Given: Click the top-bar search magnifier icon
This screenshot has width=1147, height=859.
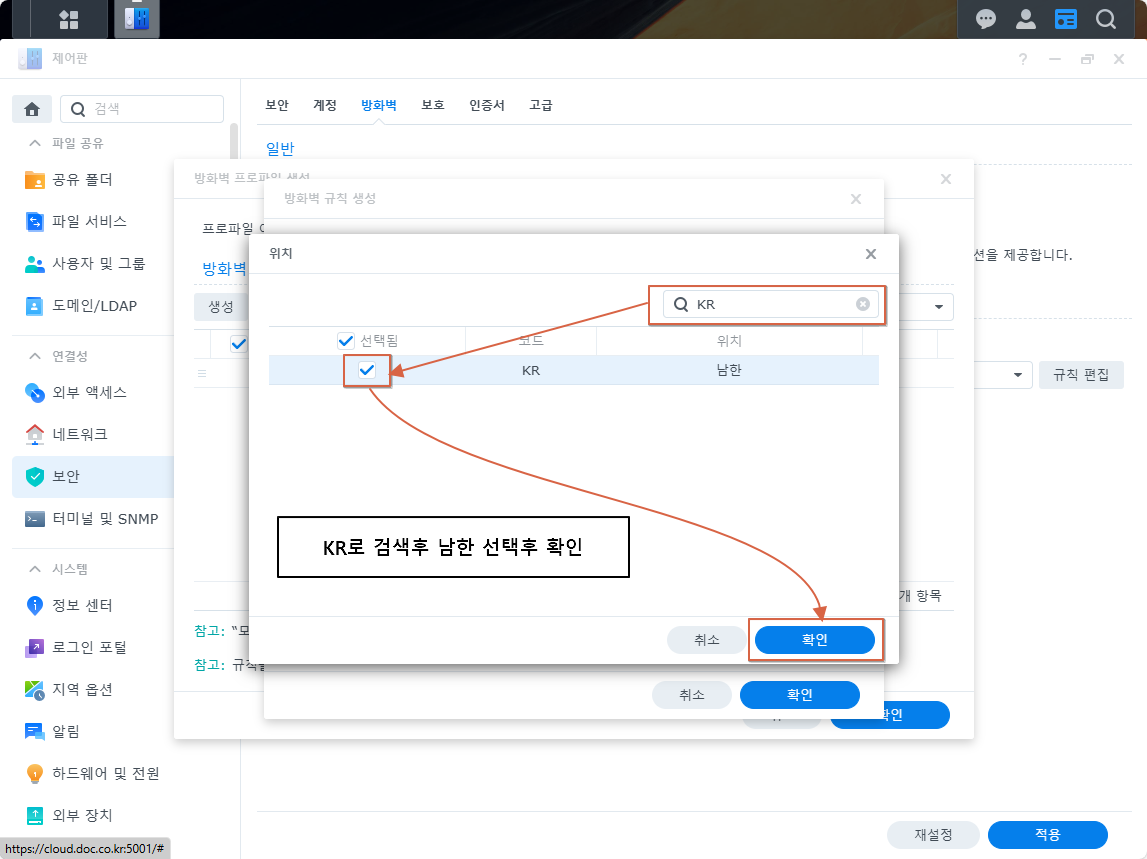Looking at the screenshot, I should pyautogui.click(x=1105, y=19).
